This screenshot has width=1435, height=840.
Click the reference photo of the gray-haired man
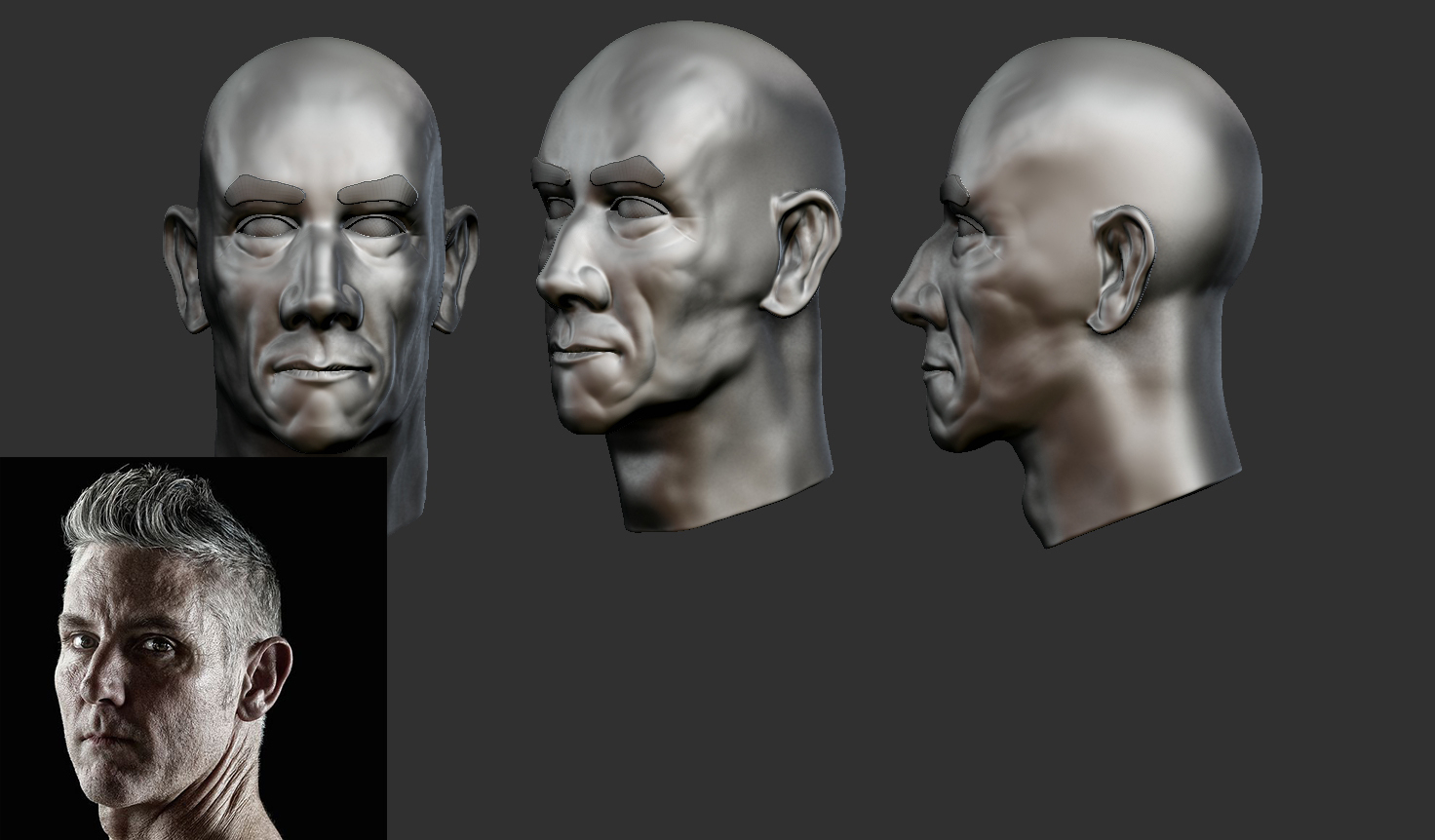(193, 648)
